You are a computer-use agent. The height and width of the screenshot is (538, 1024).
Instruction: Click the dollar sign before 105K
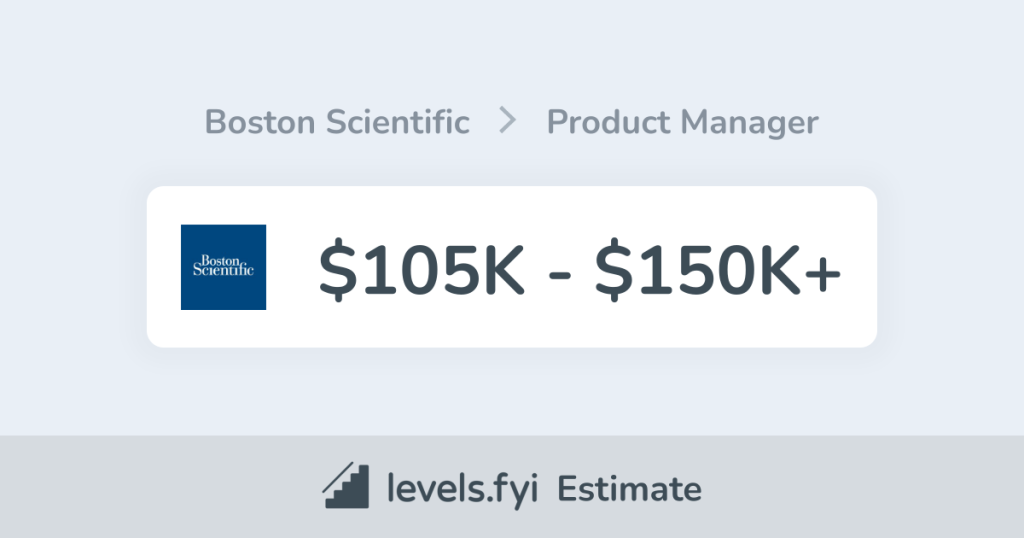click(337, 268)
